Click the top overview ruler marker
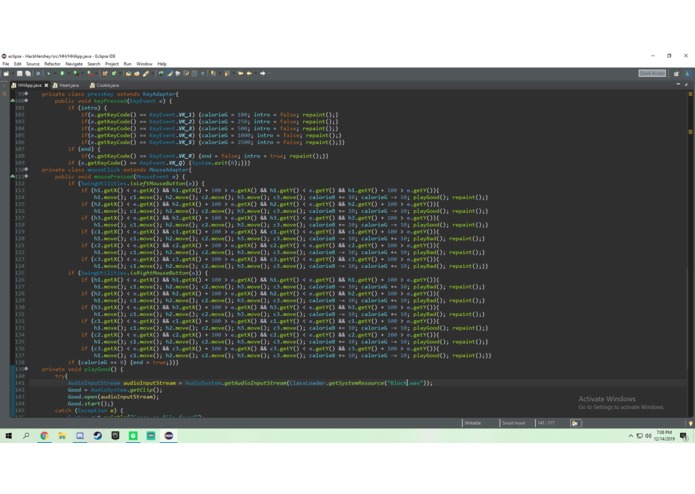The width and height of the screenshot is (695, 494). click(x=690, y=94)
